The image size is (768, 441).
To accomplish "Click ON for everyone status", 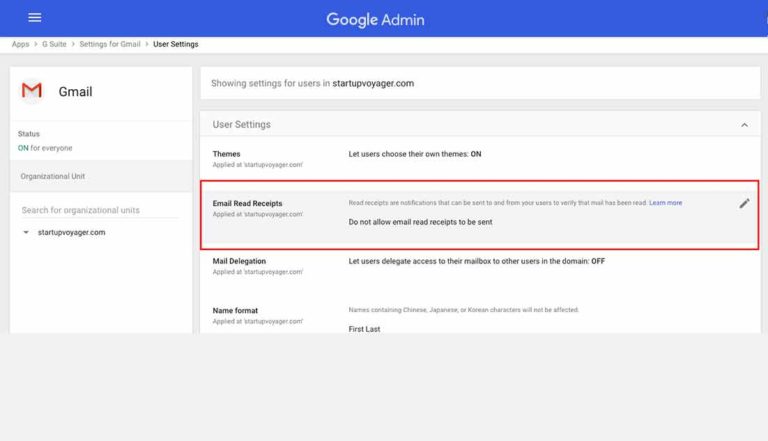I will coord(45,148).
